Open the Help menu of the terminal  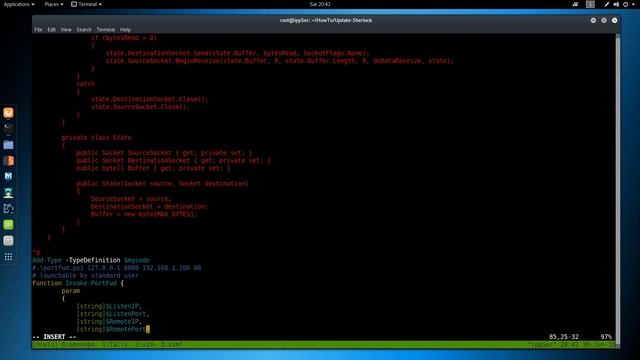tap(125, 29)
